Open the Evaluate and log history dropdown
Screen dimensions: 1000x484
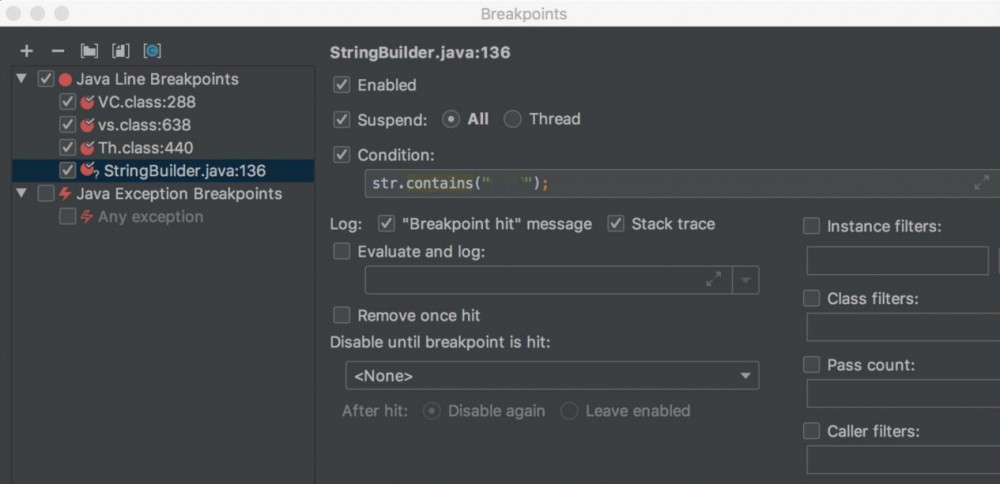pyautogui.click(x=745, y=280)
